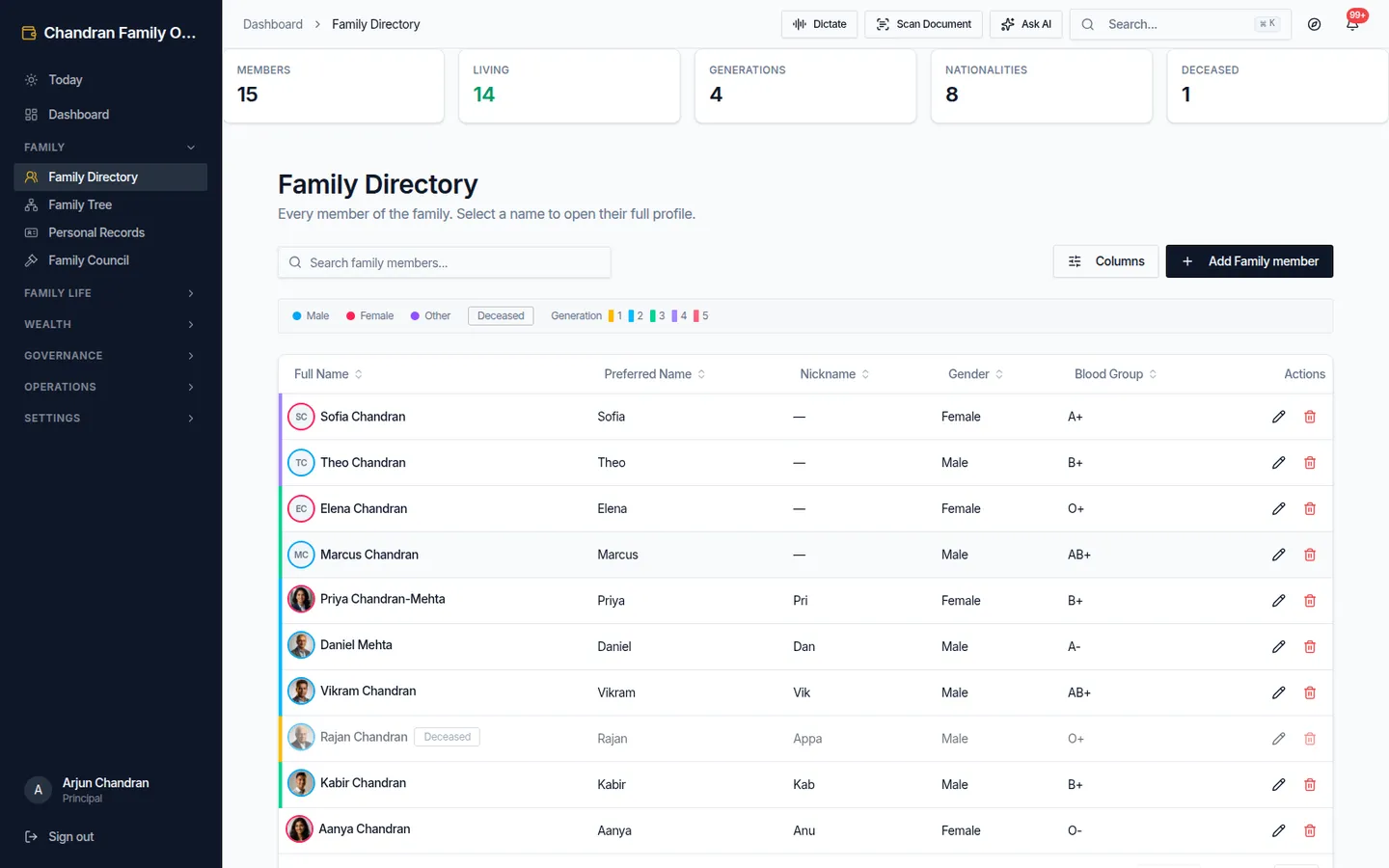1389x868 pixels.
Task: Edit Aanya Chandran's record
Action: (x=1278, y=830)
